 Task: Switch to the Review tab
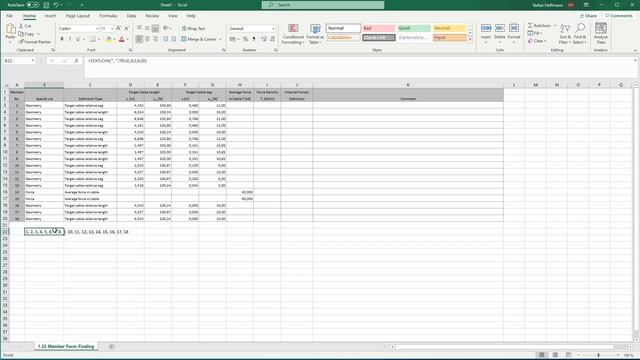point(152,16)
